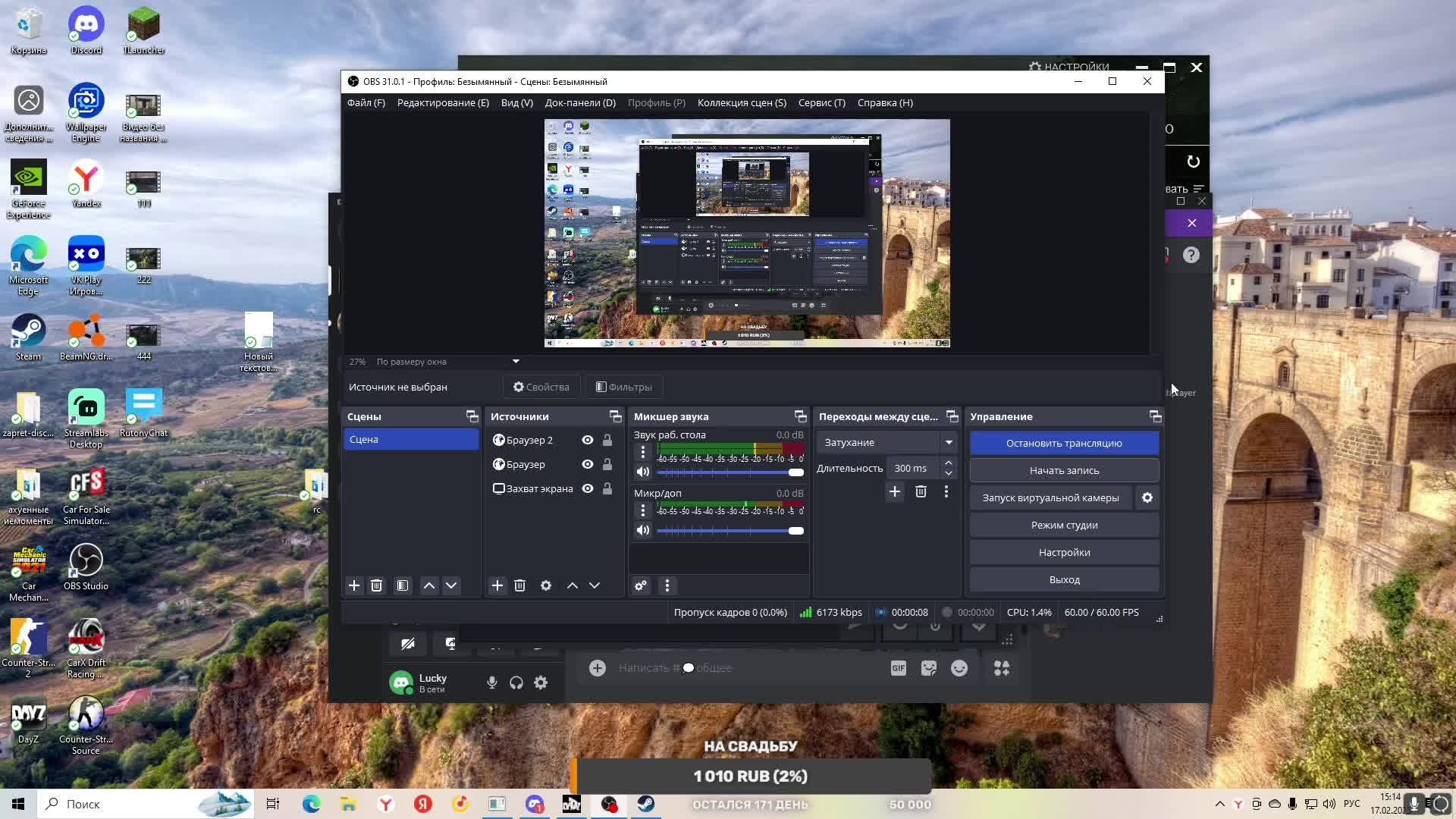
Task: Delete scene transition trash icon
Action: pyautogui.click(x=921, y=492)
